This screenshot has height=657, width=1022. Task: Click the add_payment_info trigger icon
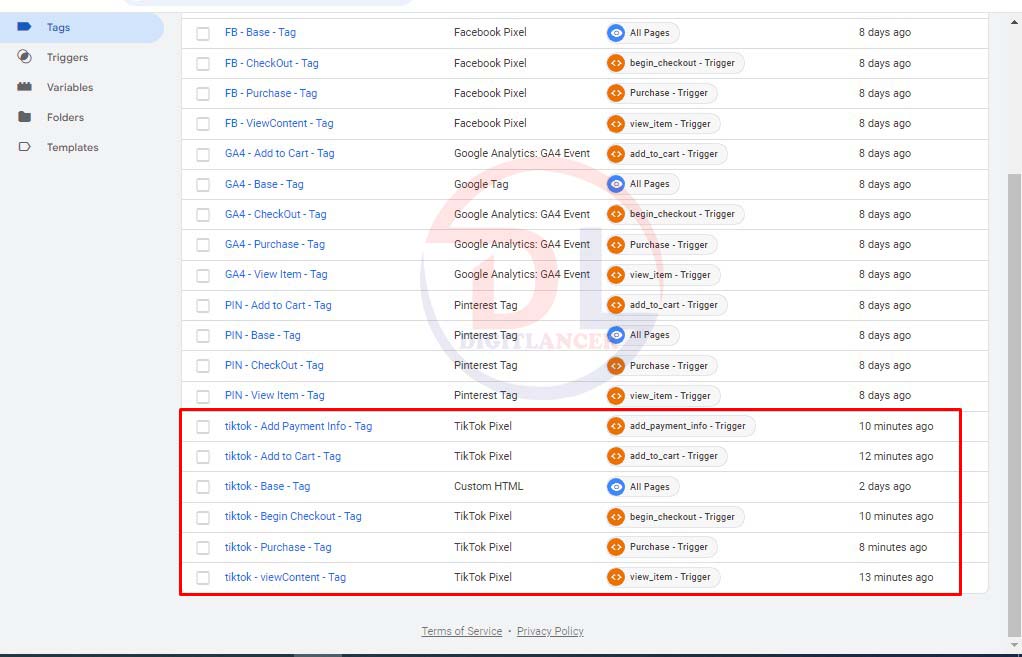click(x=615, y=426)
